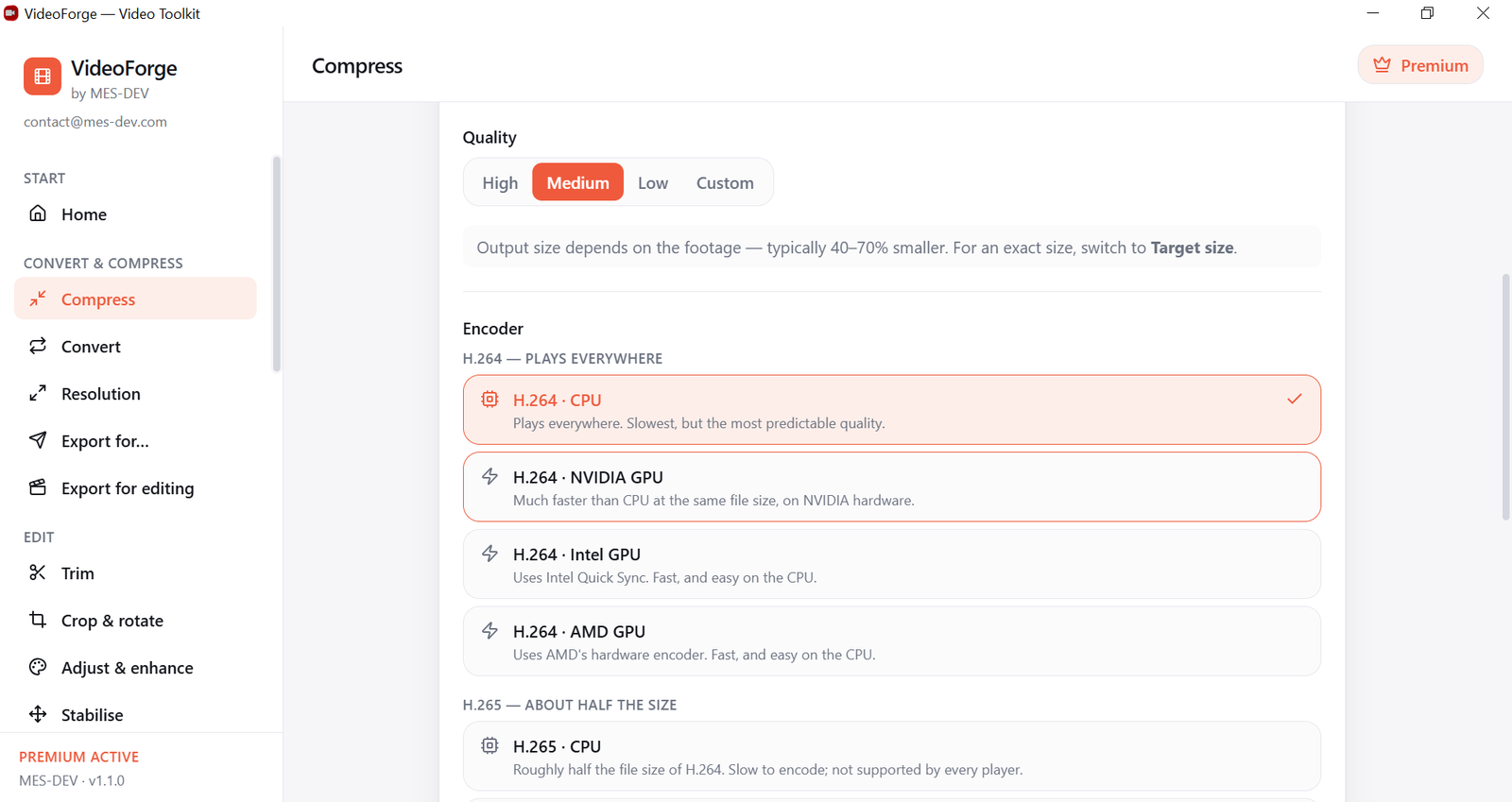Click the 'Encoder' section heading

coord(493,329)
